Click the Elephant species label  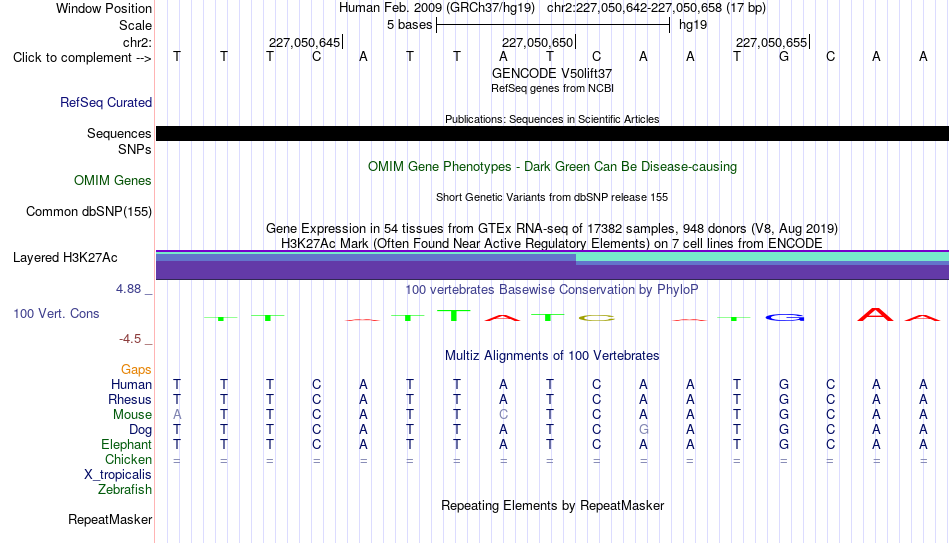[x=126, y=445]
